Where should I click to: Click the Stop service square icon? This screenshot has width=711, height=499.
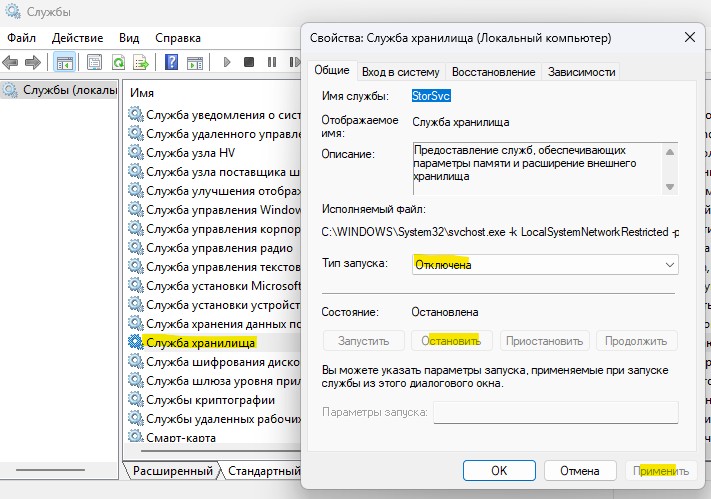[248, 62]
